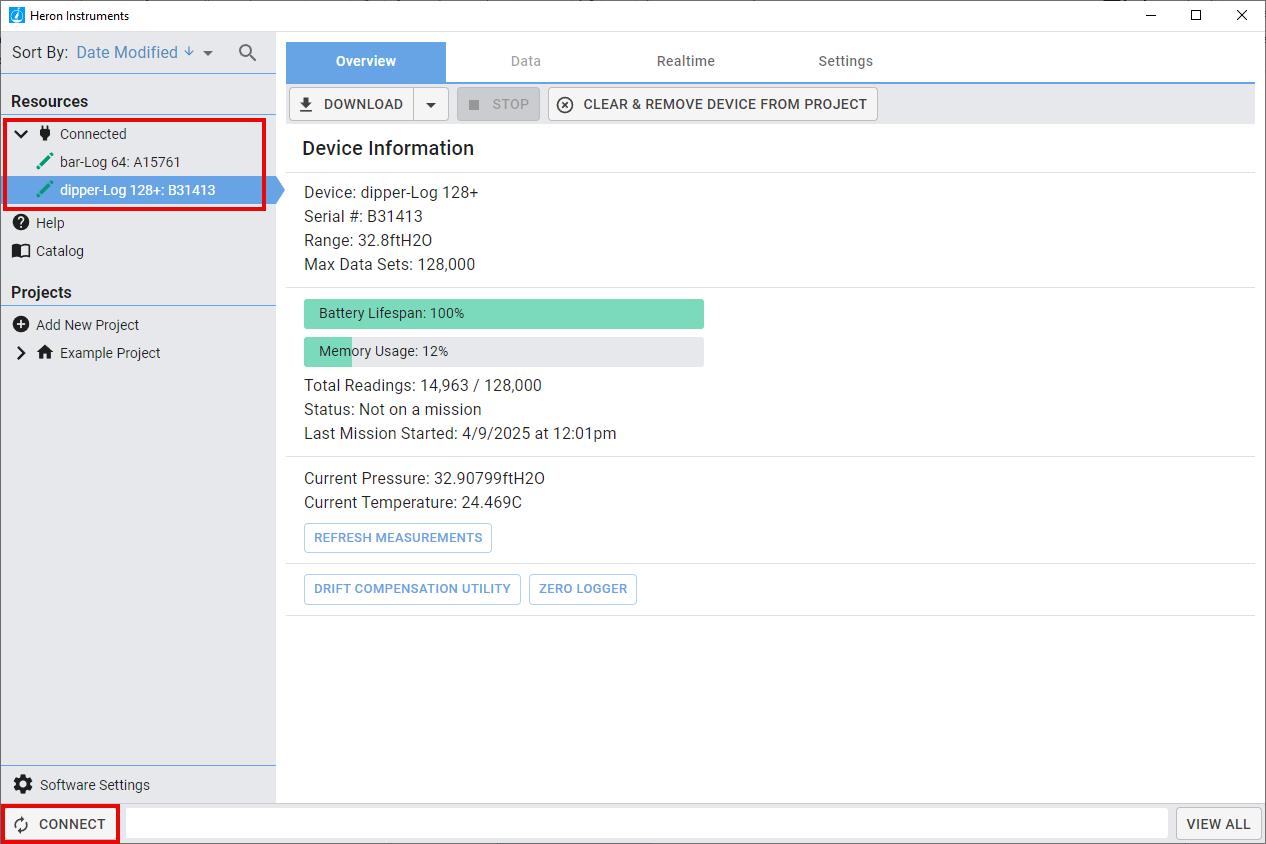This screenshot has width=1266, height=844.
Task: Click the status message field beside CONNECT
Action: pyautogui.click(x=646, y=824)
